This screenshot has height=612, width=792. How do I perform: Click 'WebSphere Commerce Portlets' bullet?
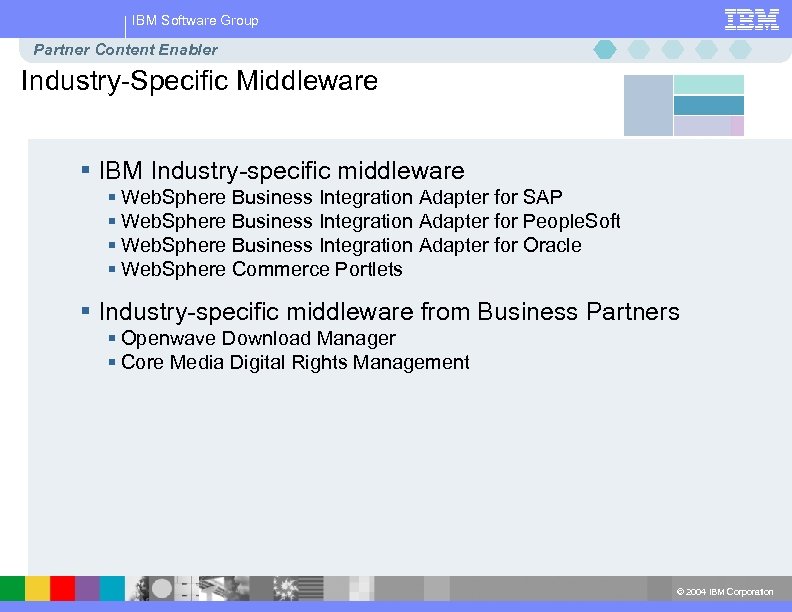(262, 269)
